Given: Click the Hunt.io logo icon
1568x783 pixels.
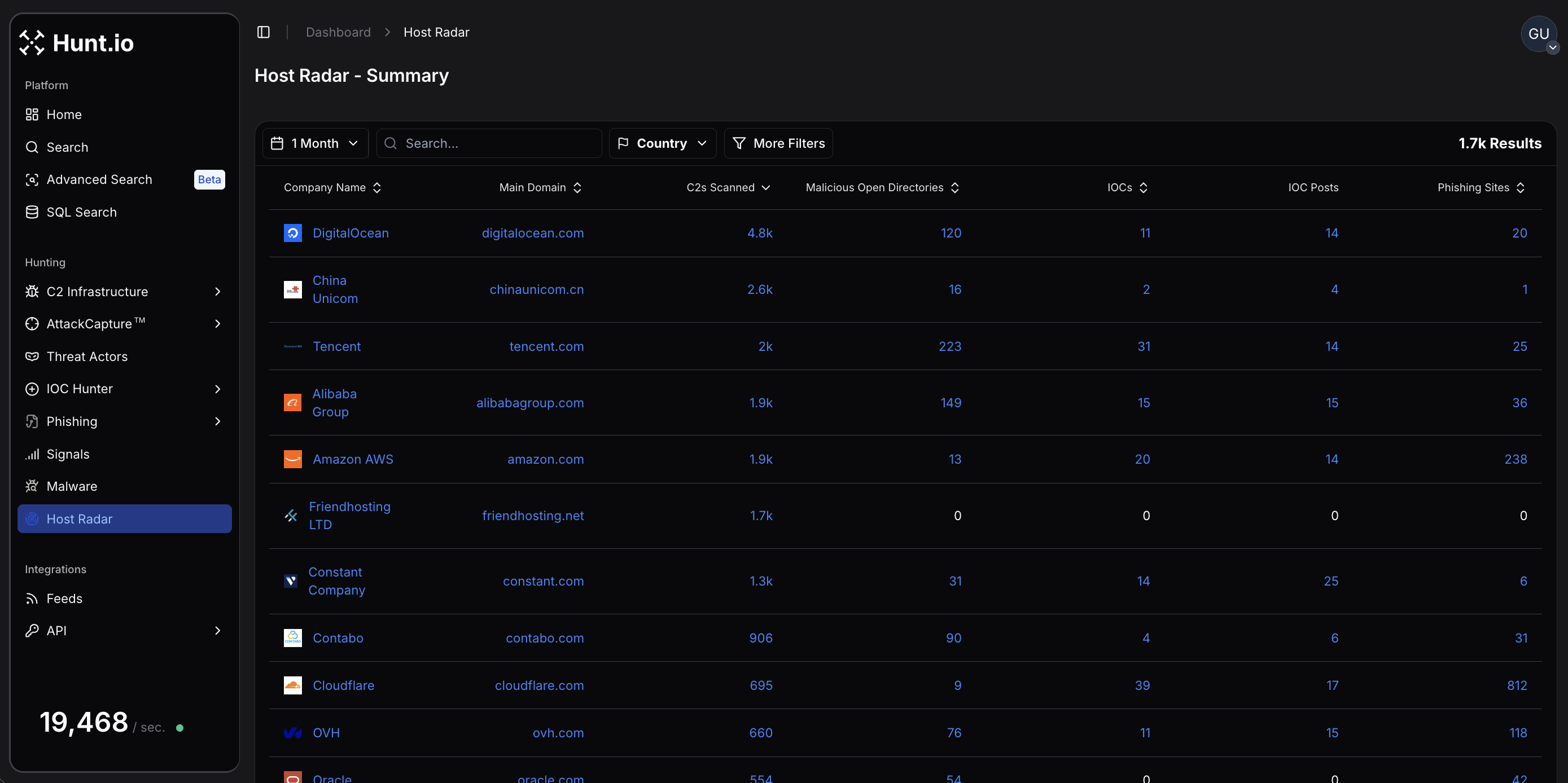Looking at the screenshot, I should (32, 42).
